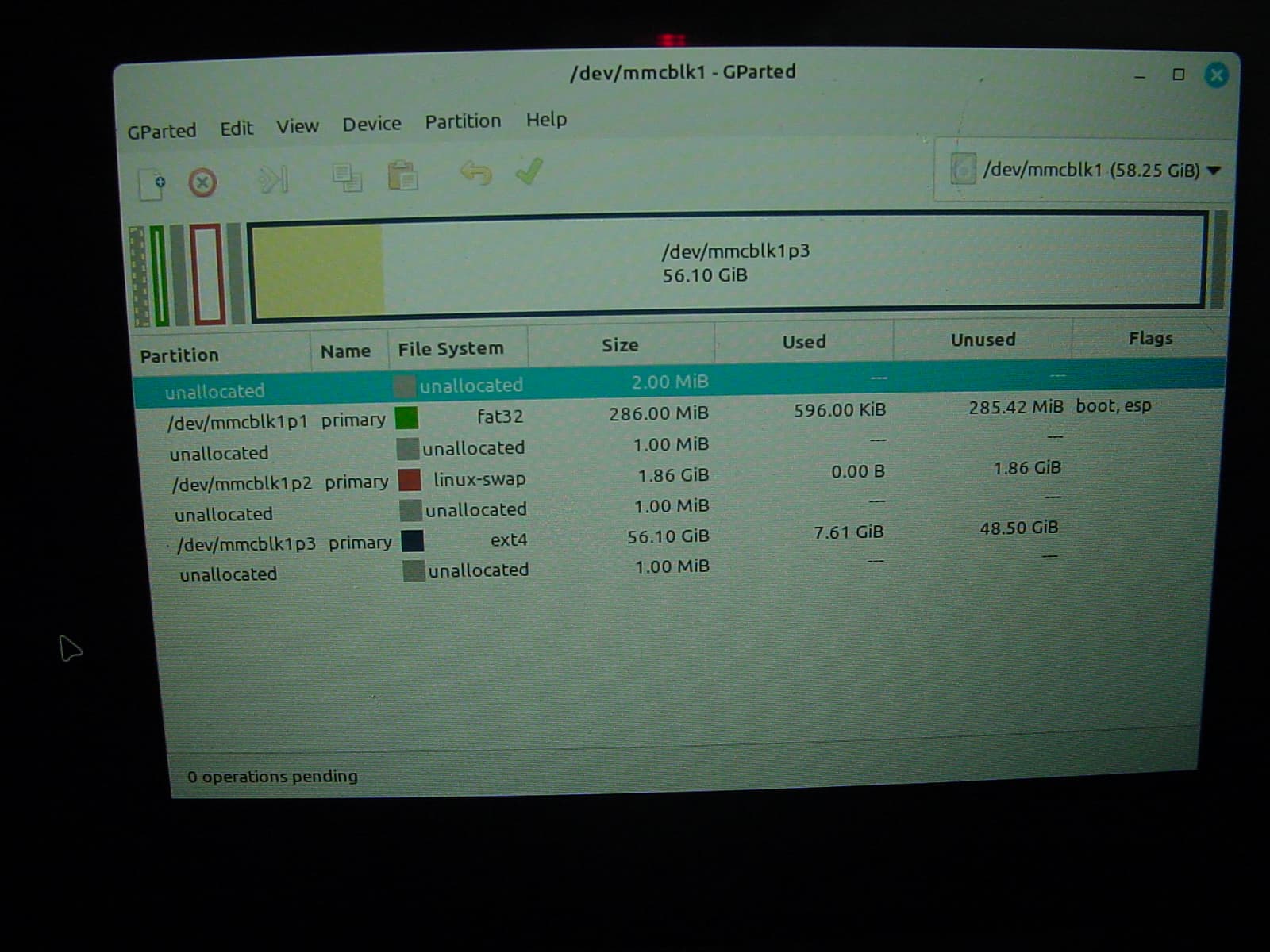Click the Used column header

804,342
